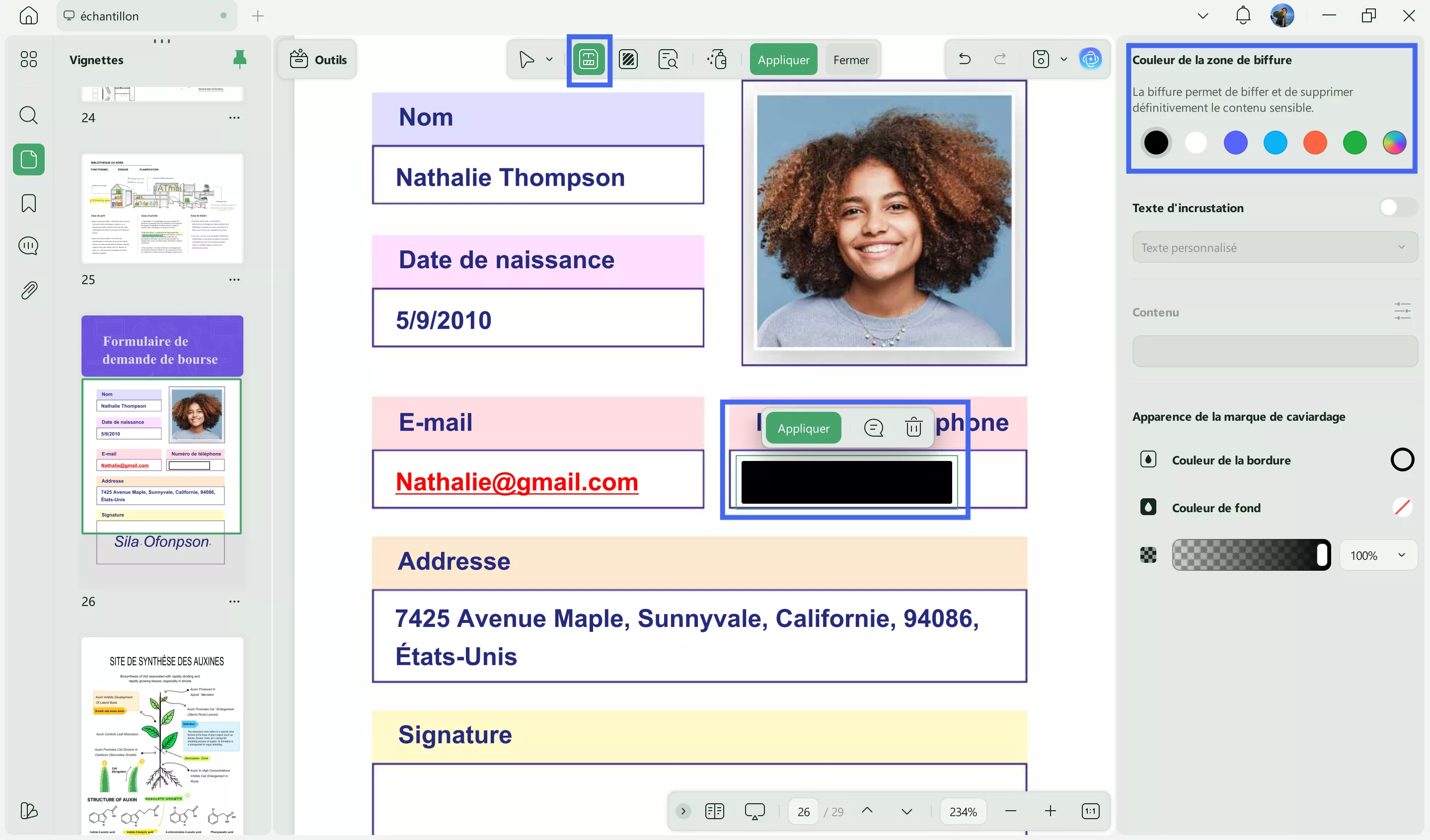Screen dimensions: 1430x840
Task: Click the sanitize document icon
Action: [x=717, y=59]
